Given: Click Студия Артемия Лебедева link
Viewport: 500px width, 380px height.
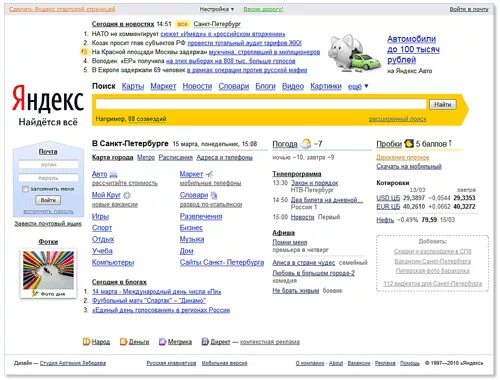Looking at the screenshot, I should tap(73, 363).
